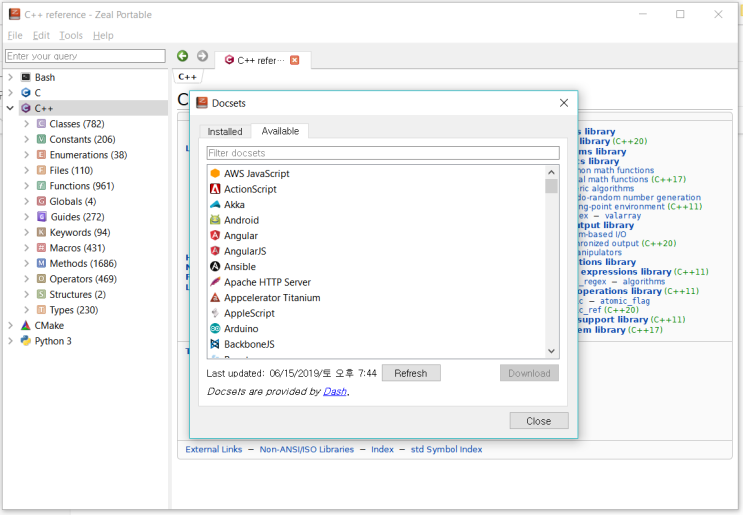Screen dimensions: 743x515
Task: Close the C++ reference tab via red X
Action: click(x=295, y=60)
